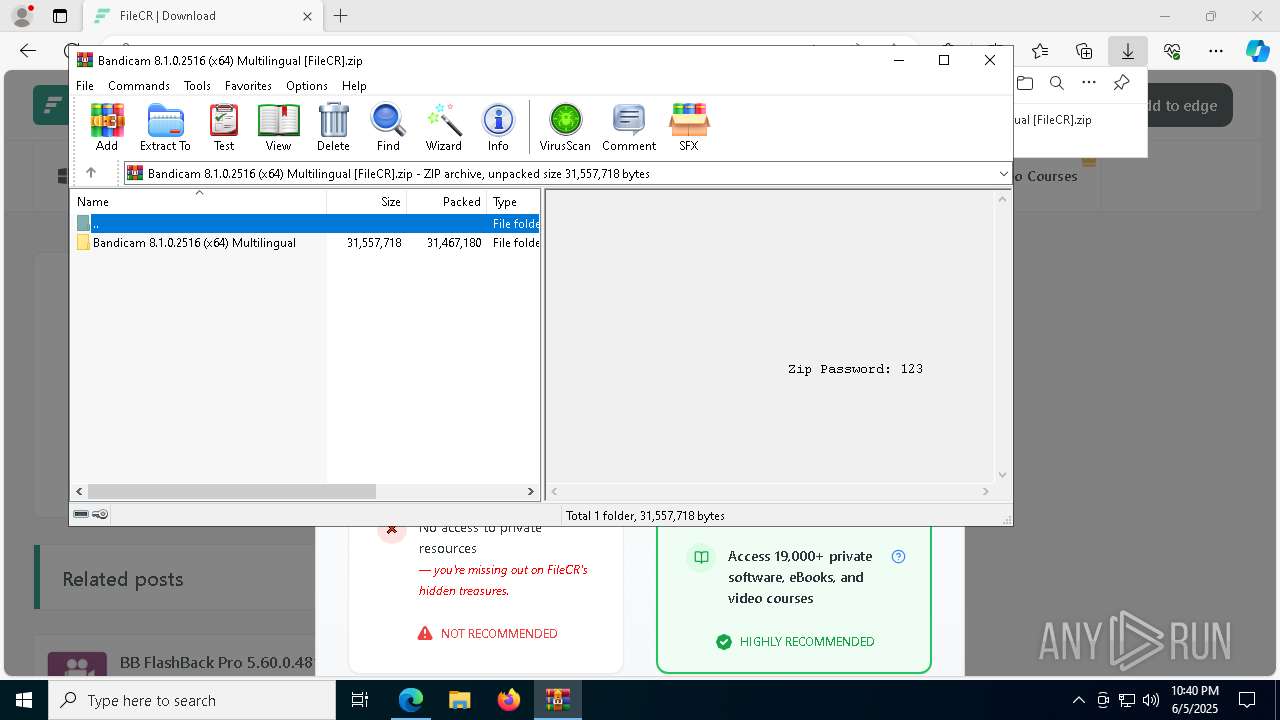This screenshot has width=1280, height=720.
Task: Run VirusScan on the archive
Action: point(565,127)
